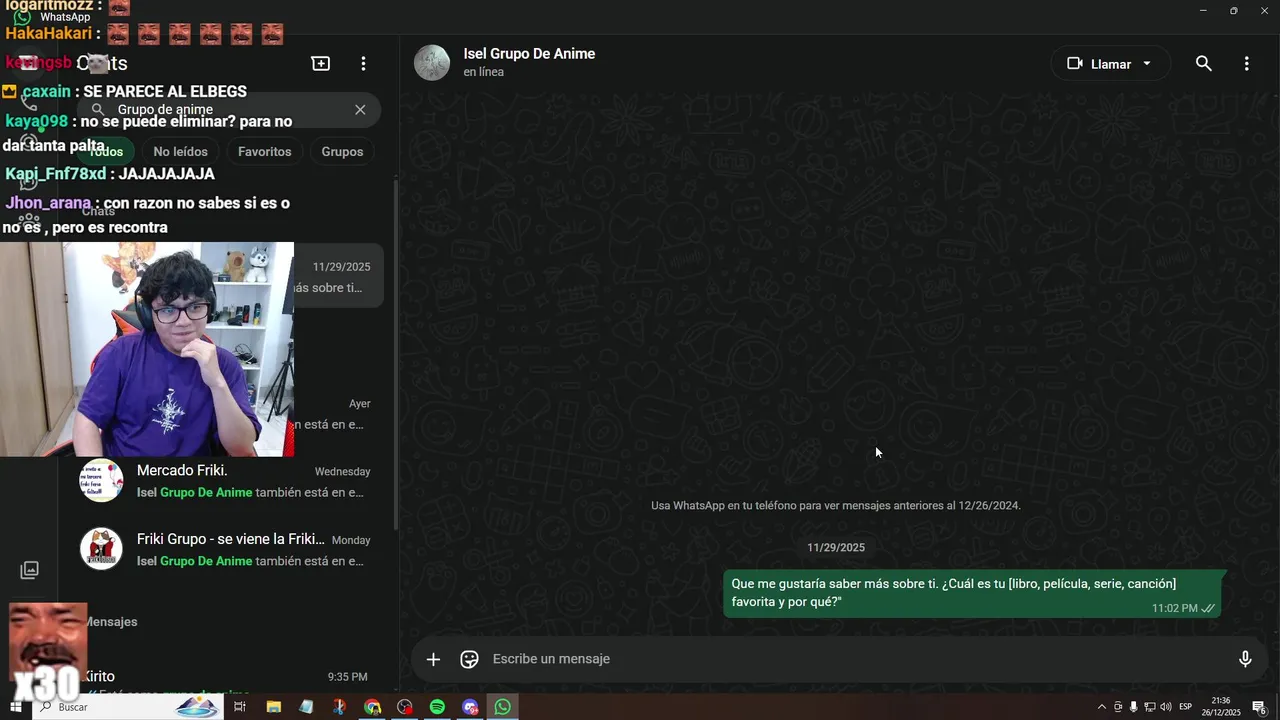Click the 'Escribe un mensaje' input field
This screenshot has height=720, width=1280.
855,659
